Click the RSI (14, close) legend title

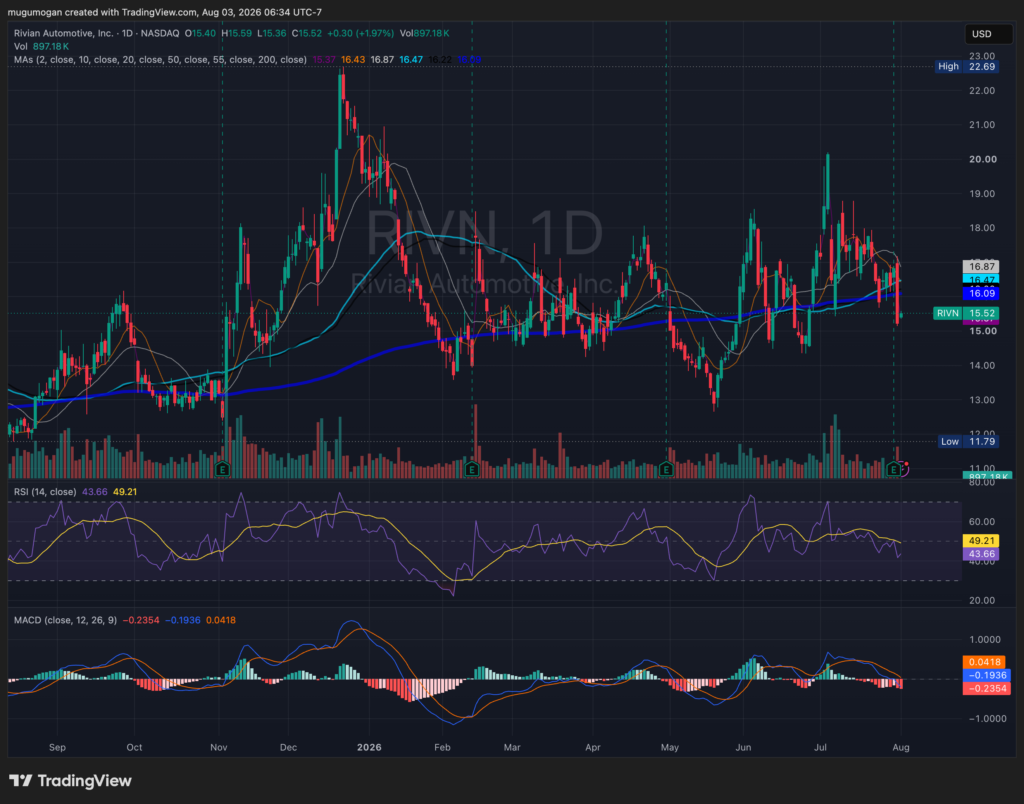pyautogui.click(x=45, y=492)
